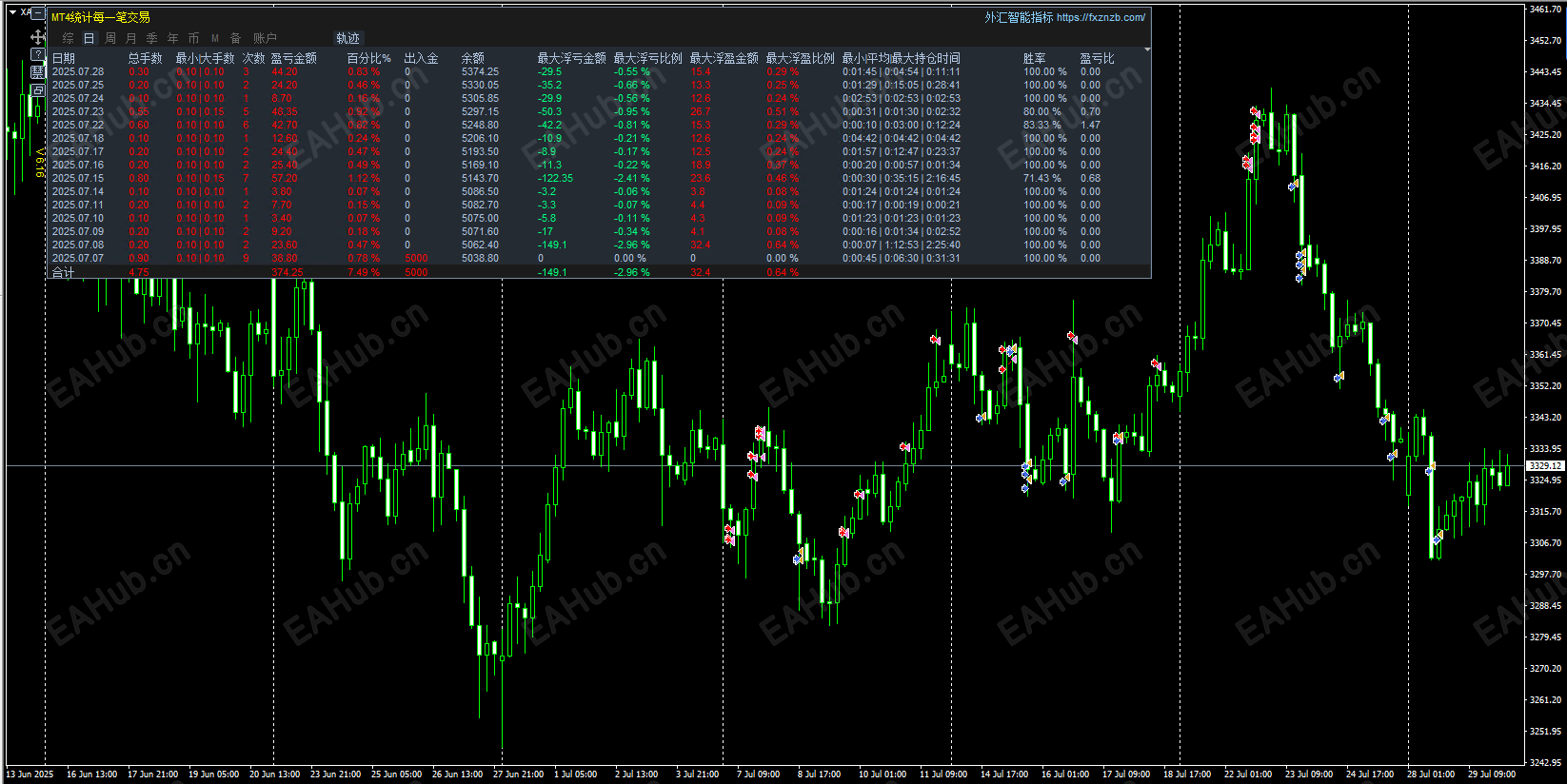
Task: Click the 余额 column header
Action: pyautogui.click(x=473, y=58)
